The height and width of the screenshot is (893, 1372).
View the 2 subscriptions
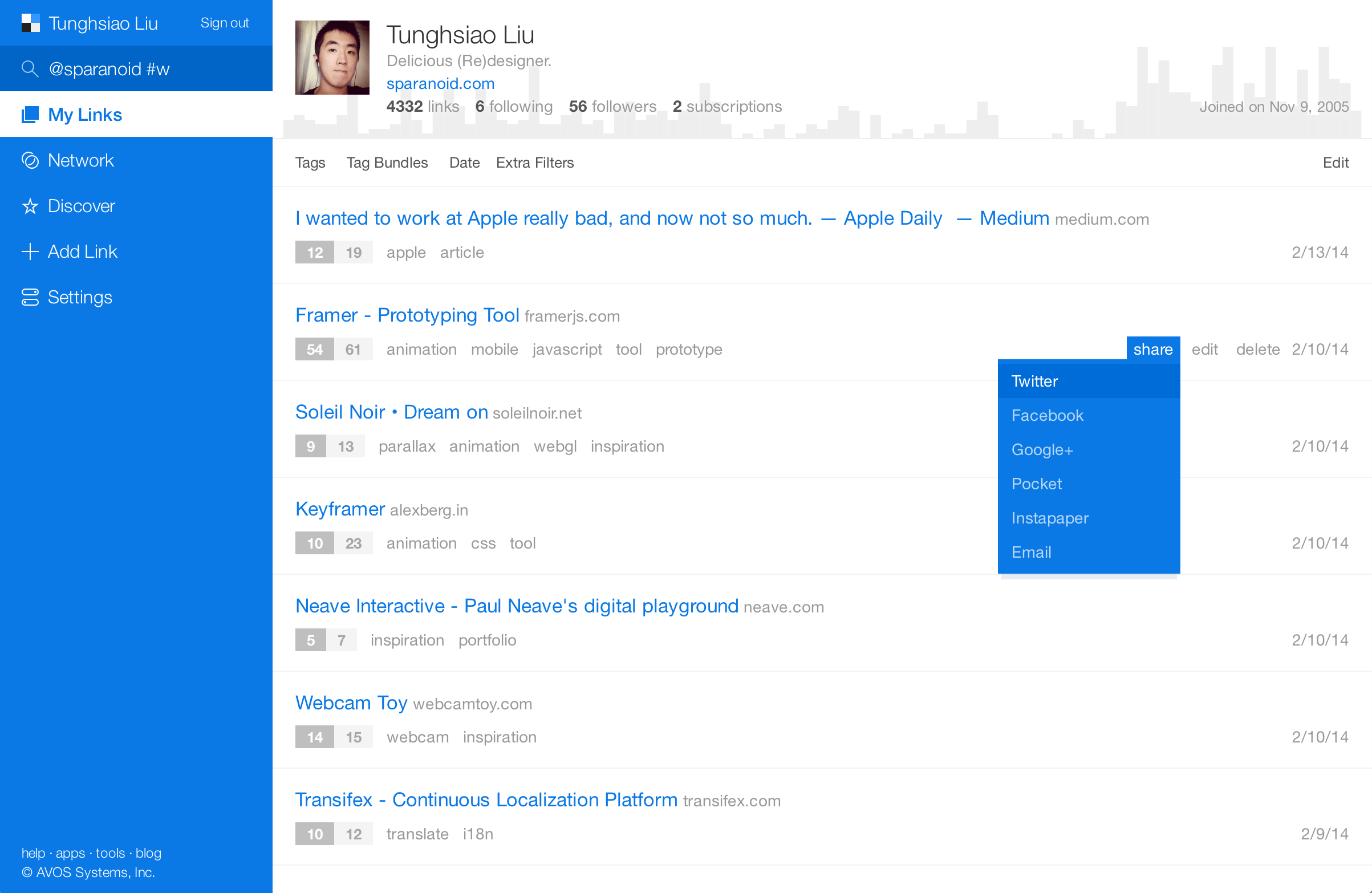tap(727, 107)
